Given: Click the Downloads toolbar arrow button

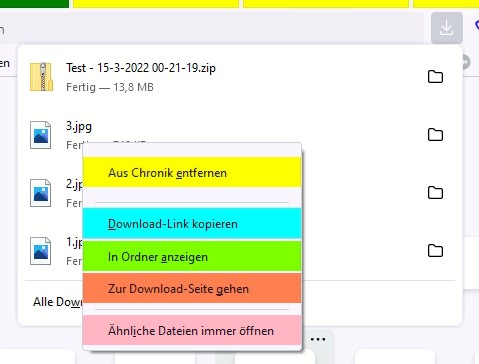Looking at the screenshot, I should pos(446,28).
